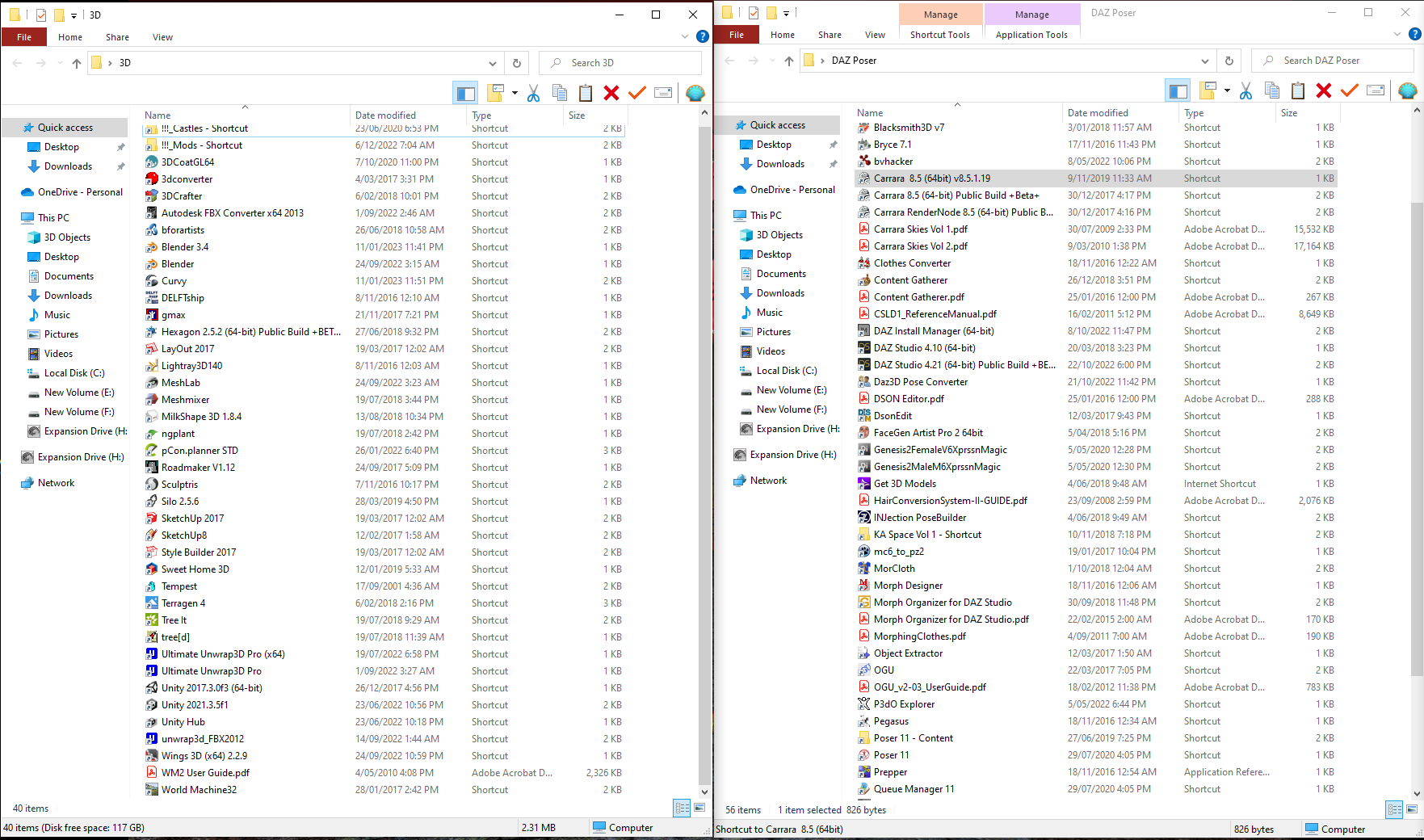The height and width of the screenshot is (840, 1424).
Task: Click the New folder quick access icon in DAZ Poser title bar
Action: [x=771, y=12]
